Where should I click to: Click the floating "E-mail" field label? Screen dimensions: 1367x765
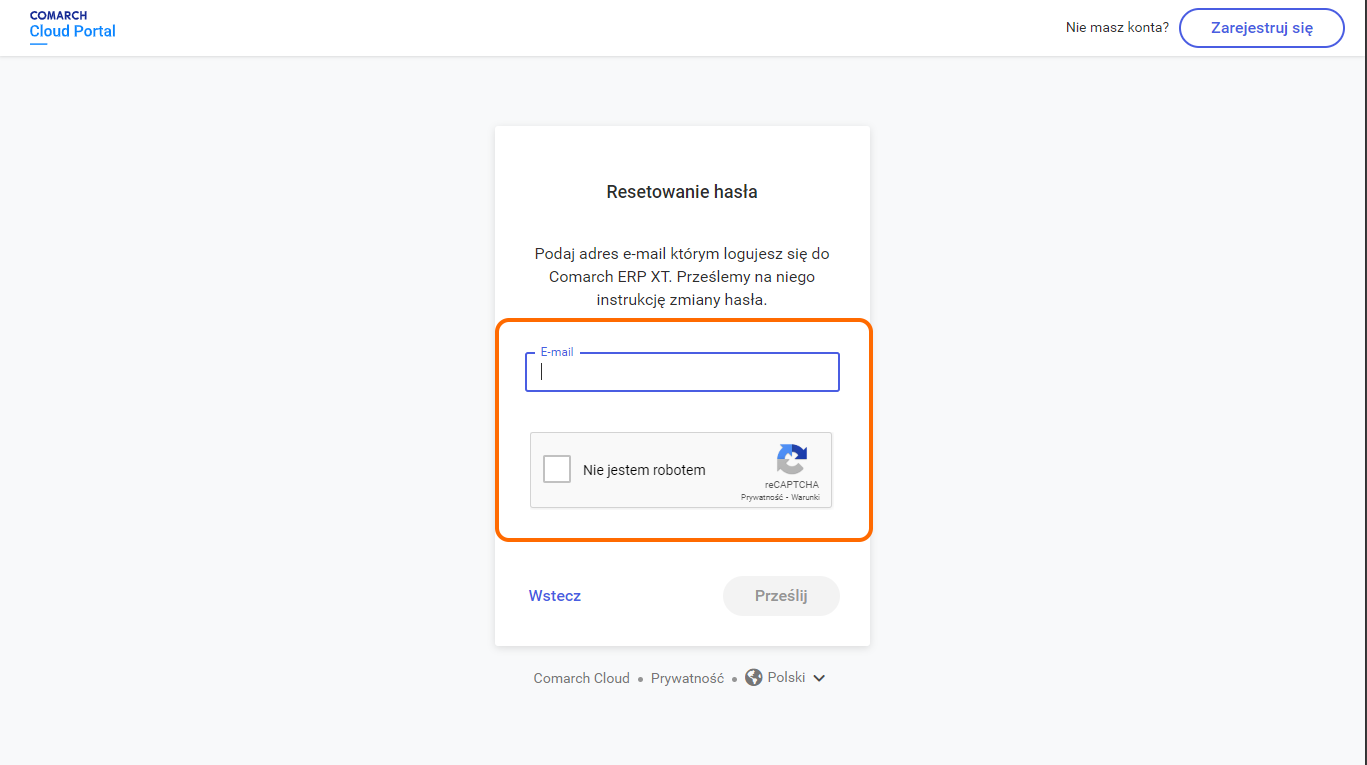[x=557, y=352]
